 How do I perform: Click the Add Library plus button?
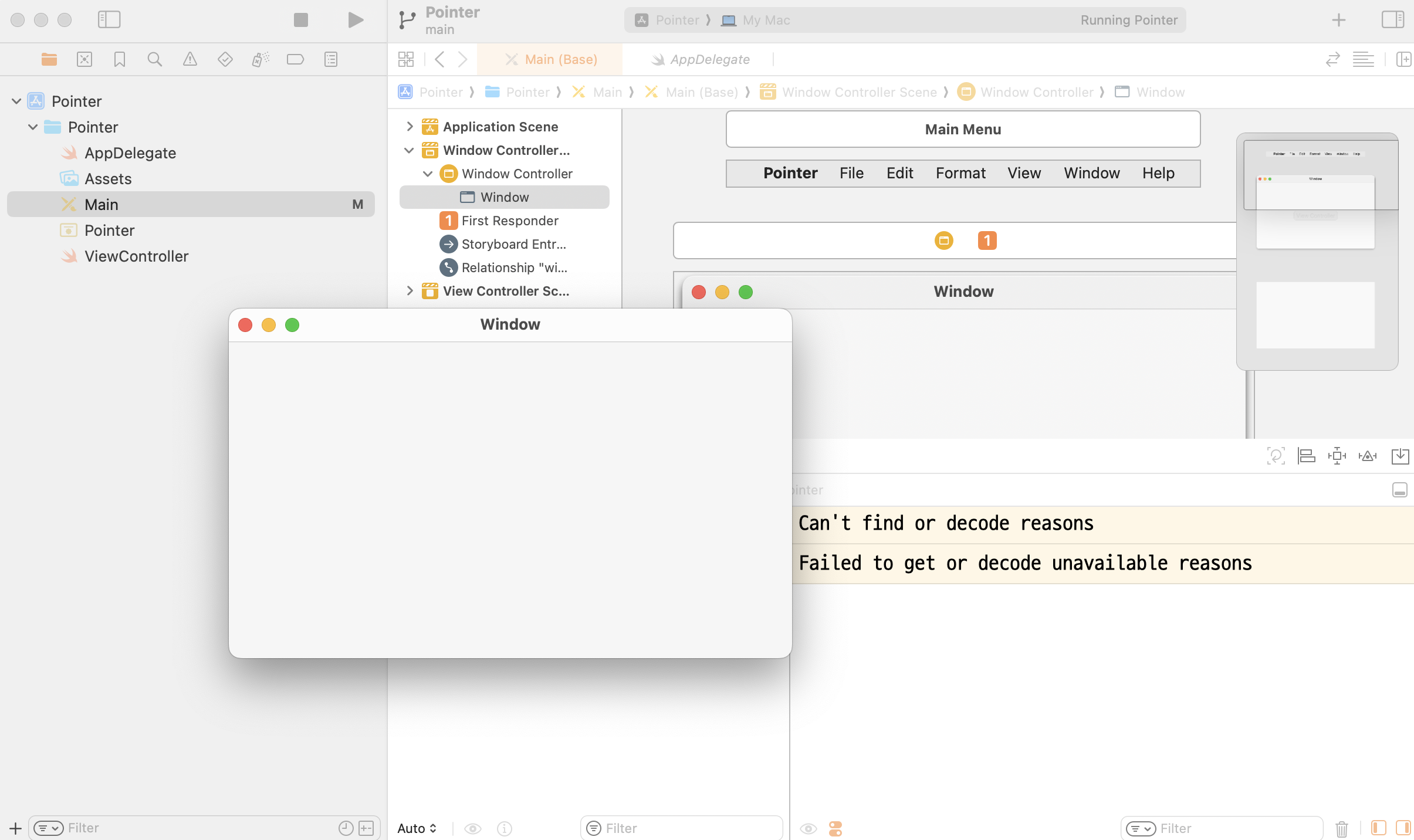(x=1338, y=20)
